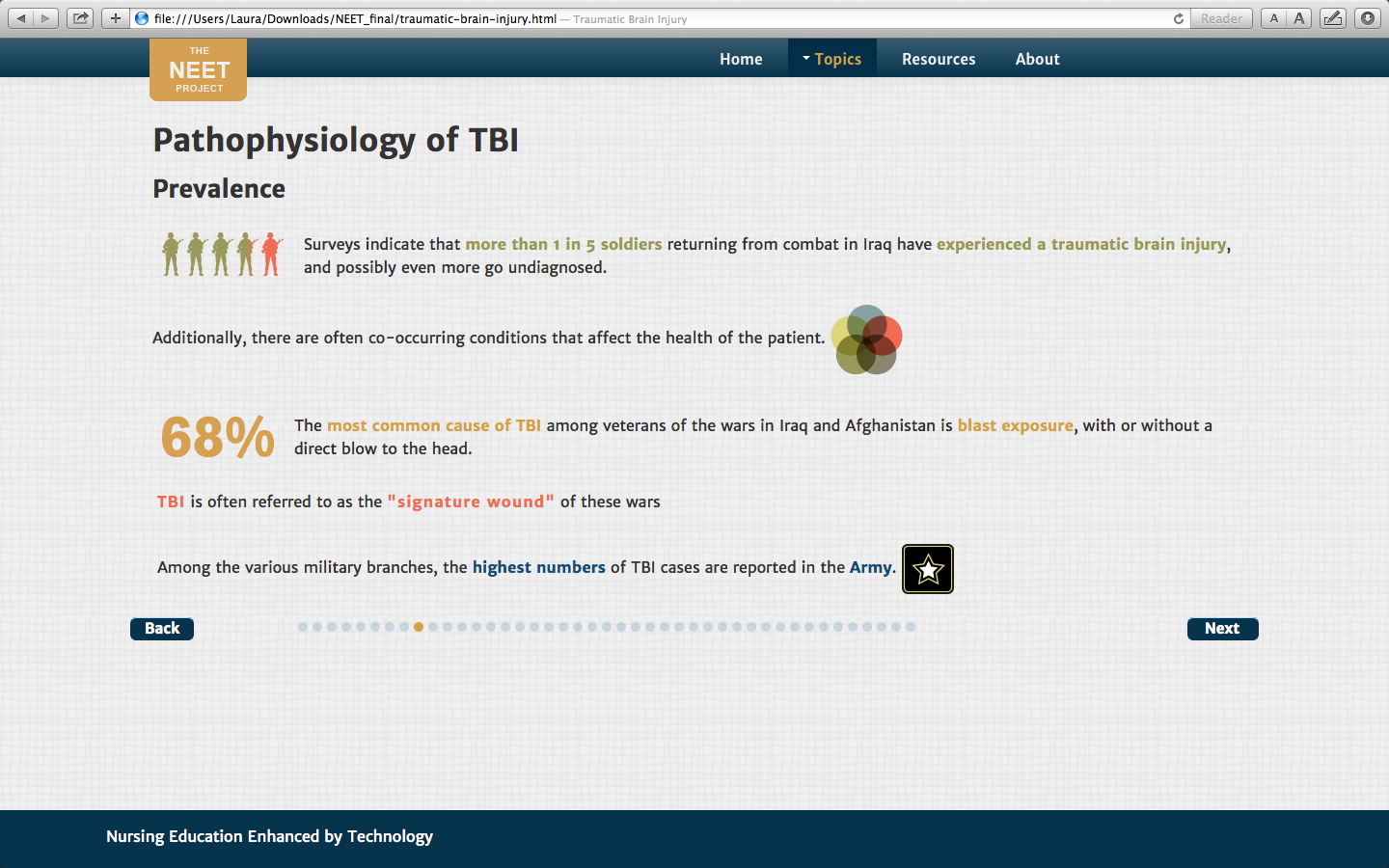This screenshot has height=868, width=1389.
Task: Jump to the last progress dot
Action: [x=911, y=627]
